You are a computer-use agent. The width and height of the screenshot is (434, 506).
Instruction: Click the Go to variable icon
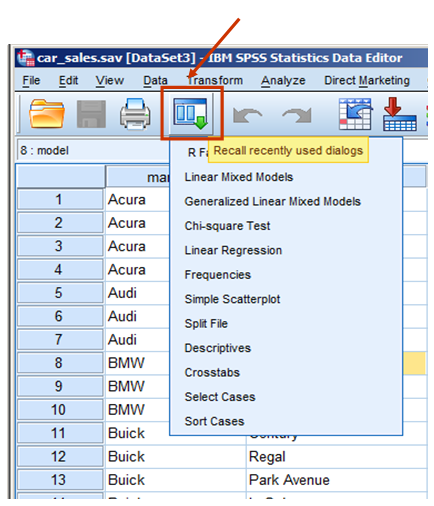tap(399, 114)
